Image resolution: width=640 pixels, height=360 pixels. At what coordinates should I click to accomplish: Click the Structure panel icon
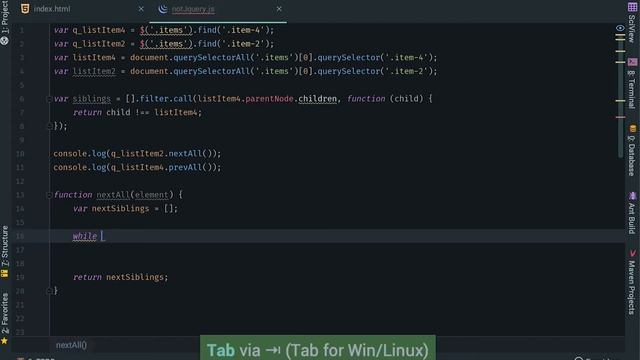(x=4, y=273)
